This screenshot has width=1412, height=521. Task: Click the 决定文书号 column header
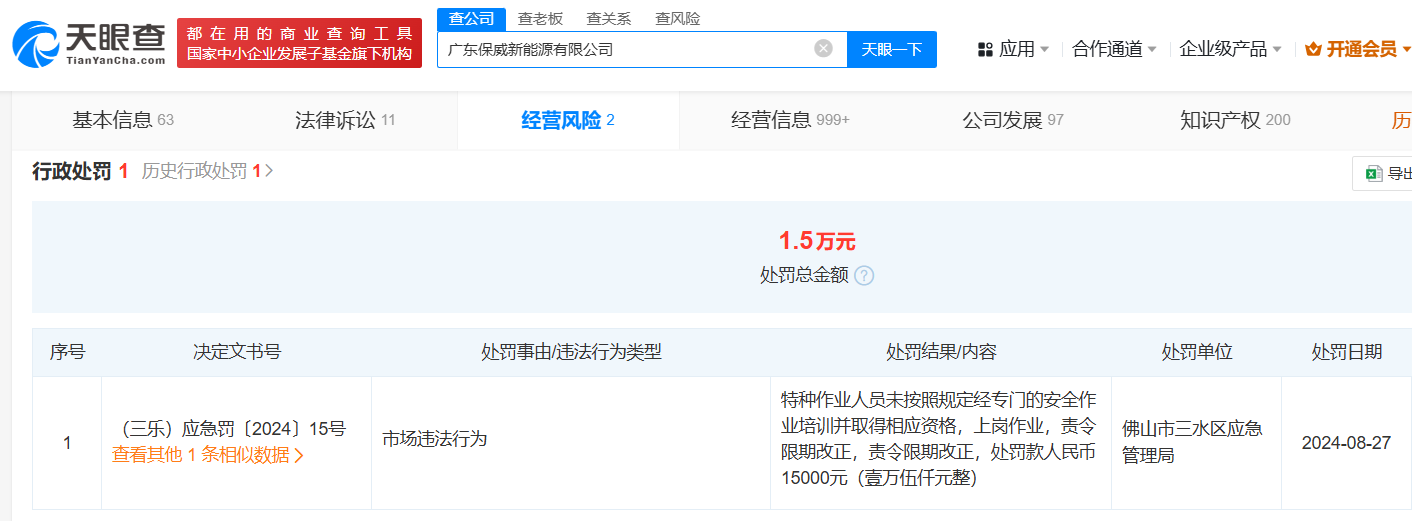point(237,352)
